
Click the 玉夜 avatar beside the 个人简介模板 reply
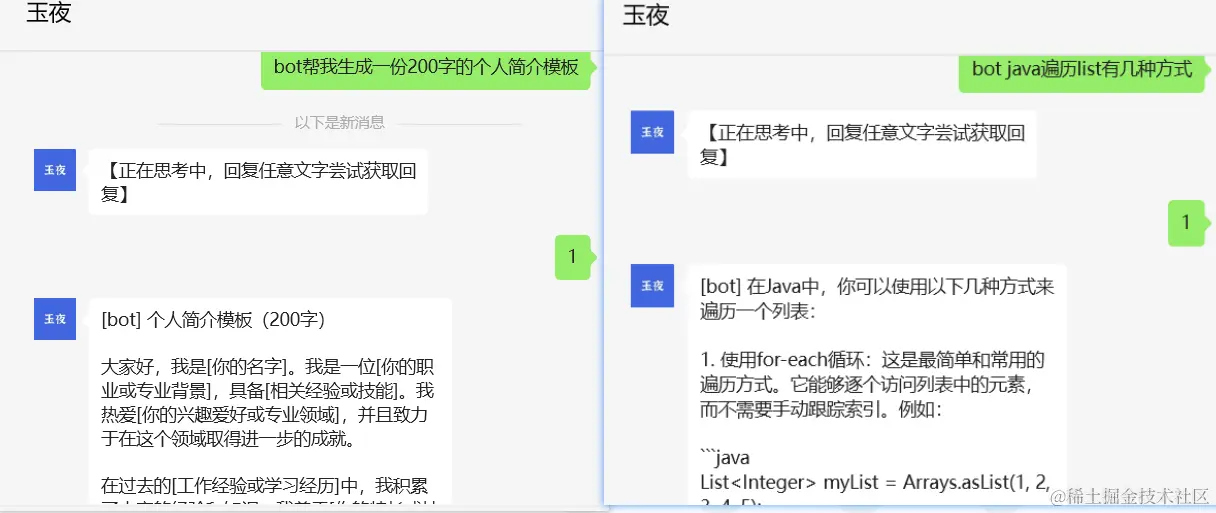coord(55,319)
